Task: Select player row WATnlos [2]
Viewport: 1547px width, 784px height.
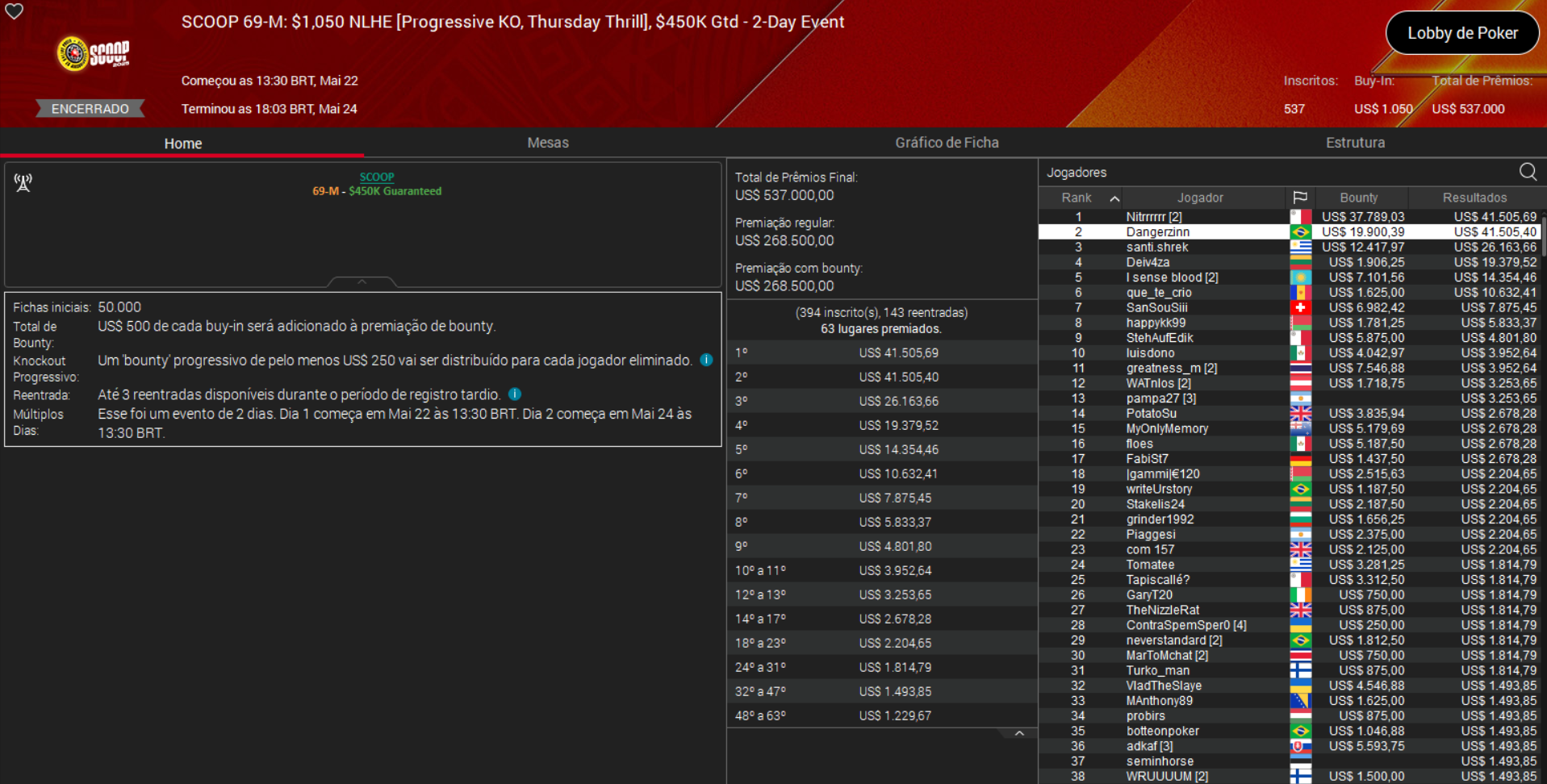Action: pyautogui.click(x=1289, y=383)
